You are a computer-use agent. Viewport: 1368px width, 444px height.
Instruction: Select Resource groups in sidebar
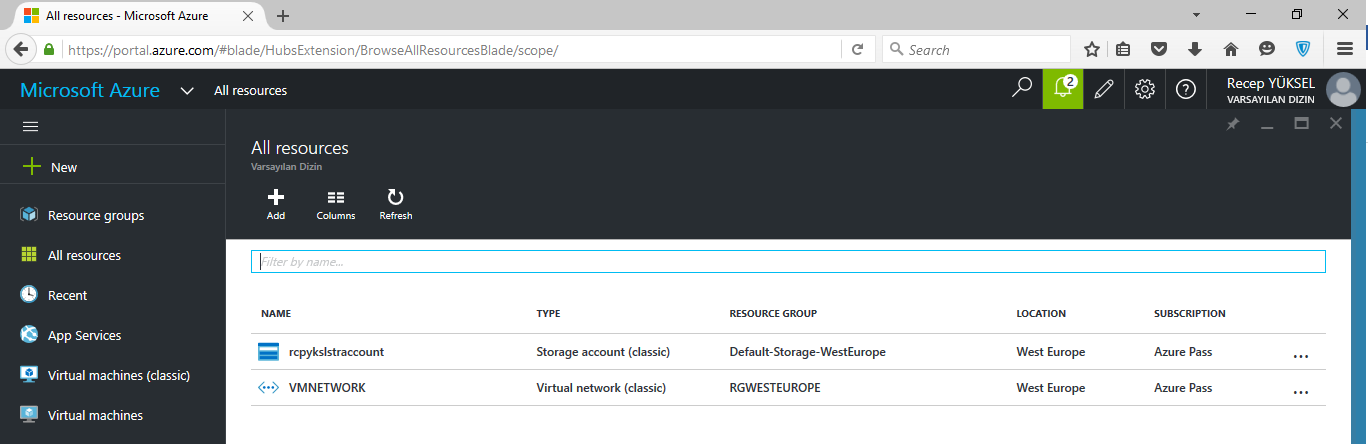click(96, 215)
